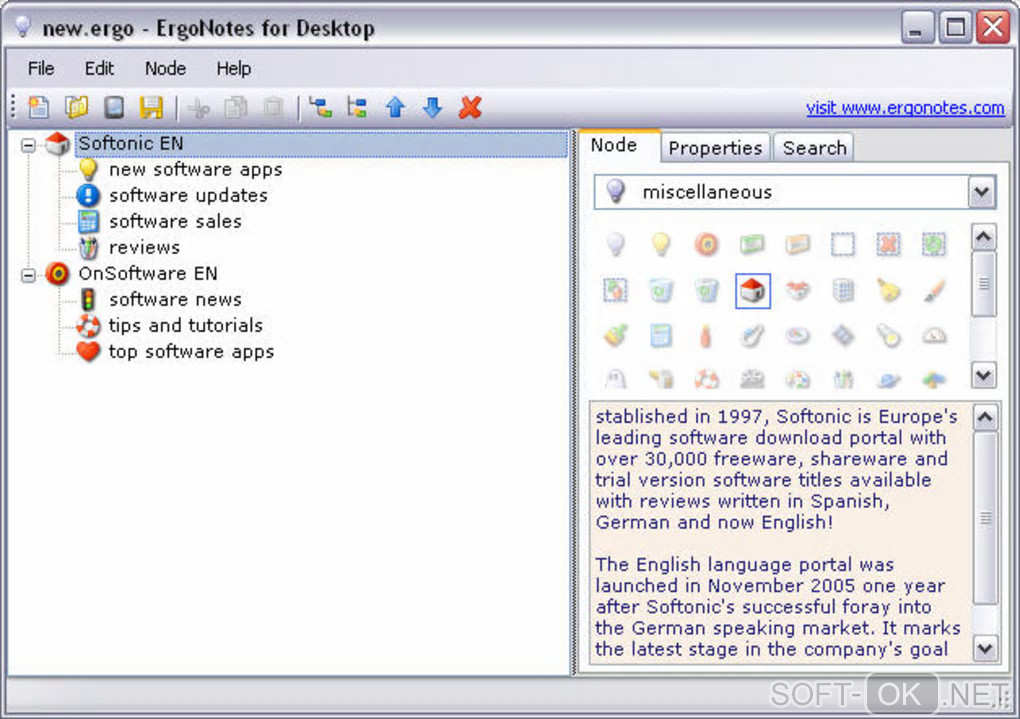Collapse the OnSoftware EN tree node
Image resolution: width=1020 pixels, height=719 pixels.
tap(28, 275)
